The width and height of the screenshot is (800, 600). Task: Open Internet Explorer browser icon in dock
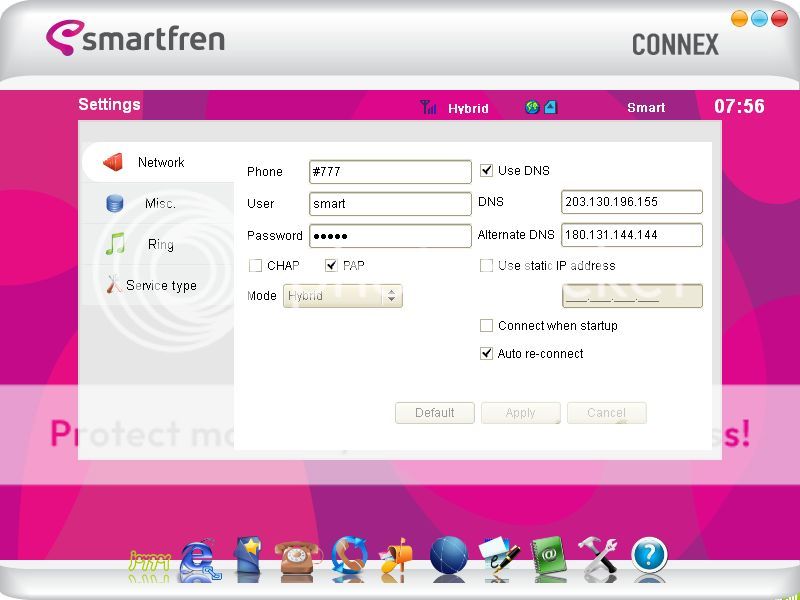tap(199, 558)
